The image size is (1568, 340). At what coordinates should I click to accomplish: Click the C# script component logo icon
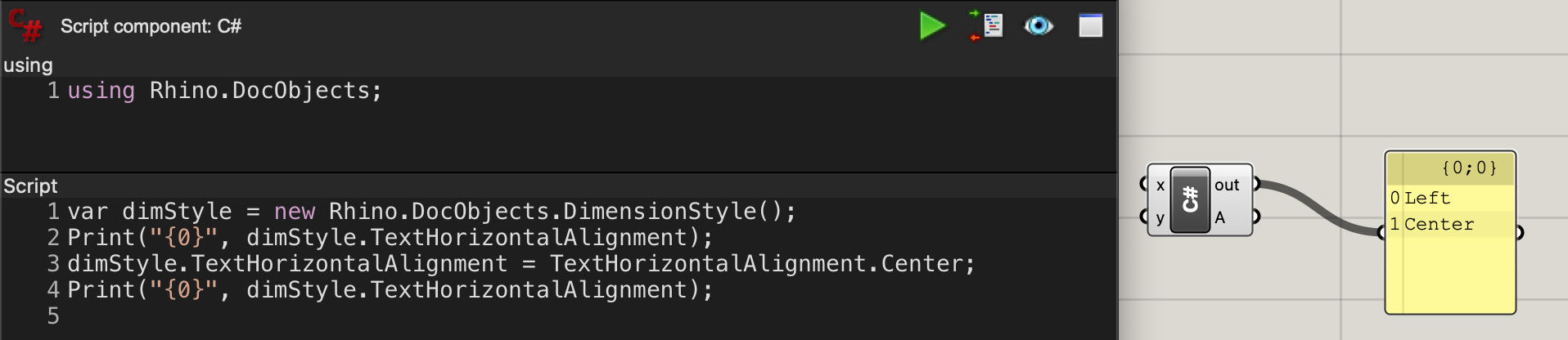(25, 25)
